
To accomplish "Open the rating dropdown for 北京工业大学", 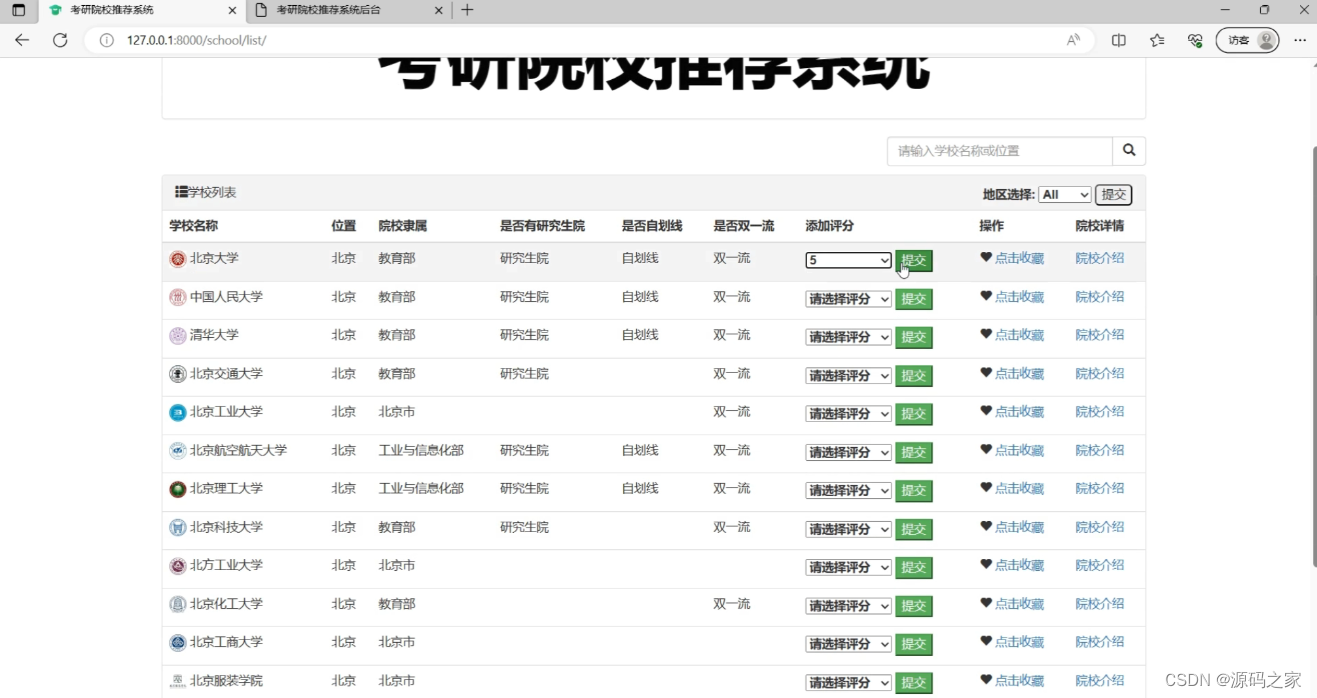I will (x=848, y=414).
